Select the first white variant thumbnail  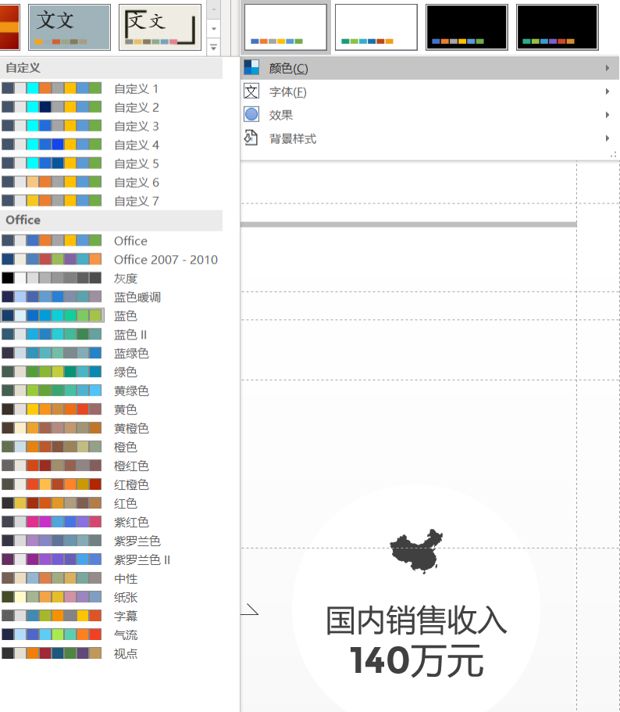(x=285, y=27)
